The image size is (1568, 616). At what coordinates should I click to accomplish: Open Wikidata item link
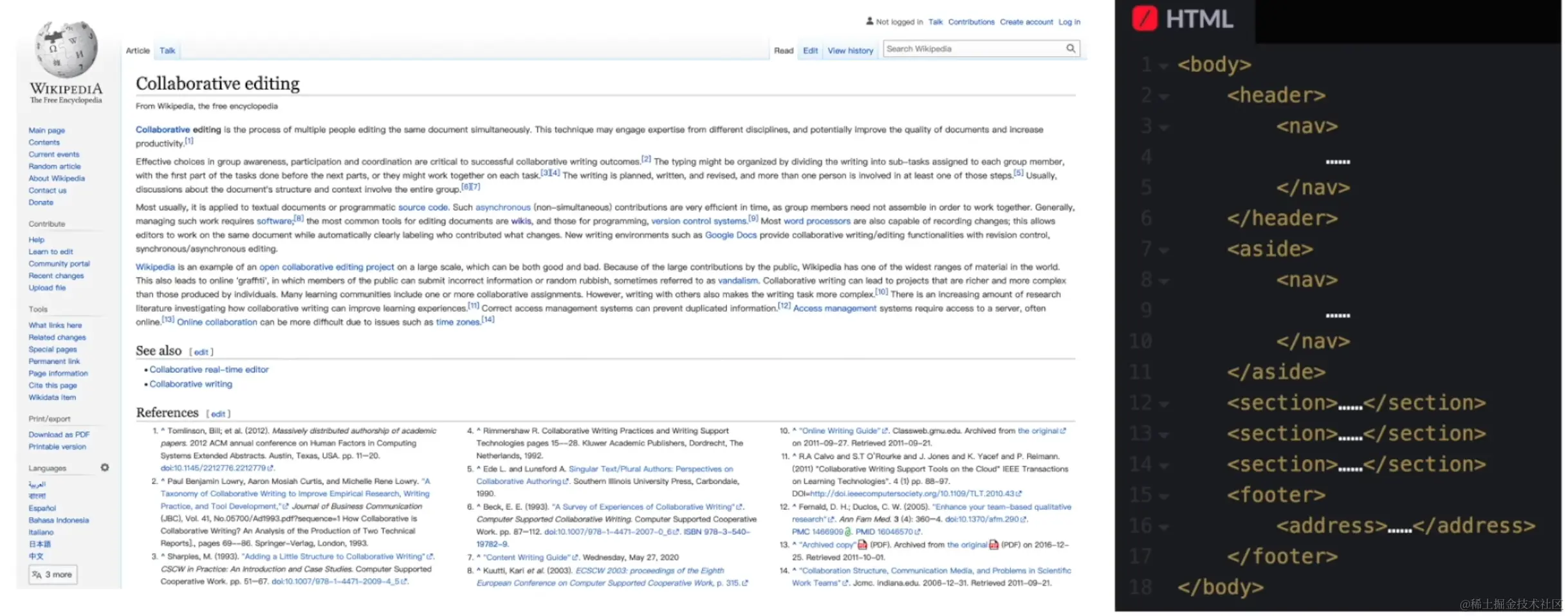(52, 397)
